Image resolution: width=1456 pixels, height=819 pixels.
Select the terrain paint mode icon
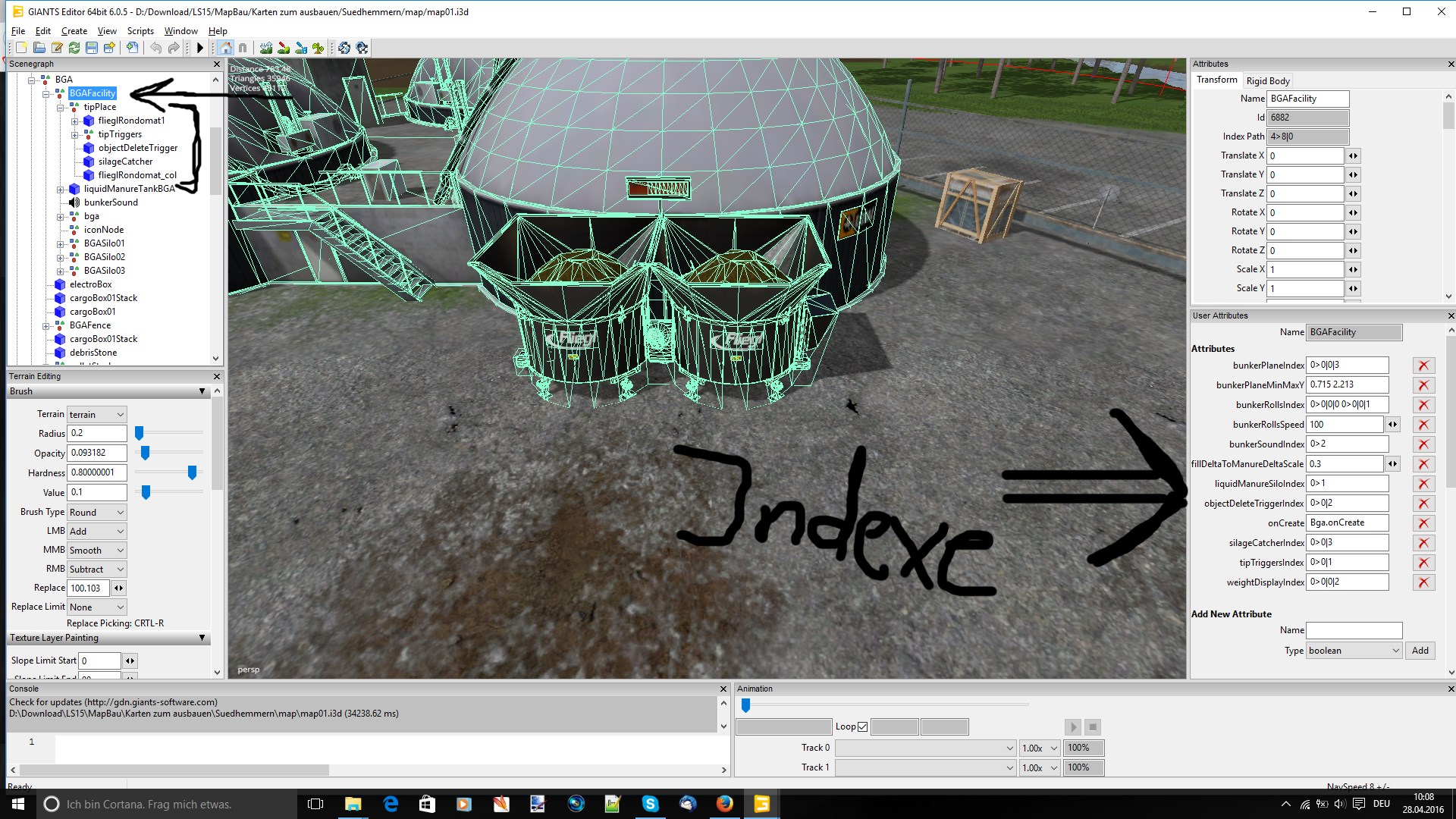(x=284, y=48)
